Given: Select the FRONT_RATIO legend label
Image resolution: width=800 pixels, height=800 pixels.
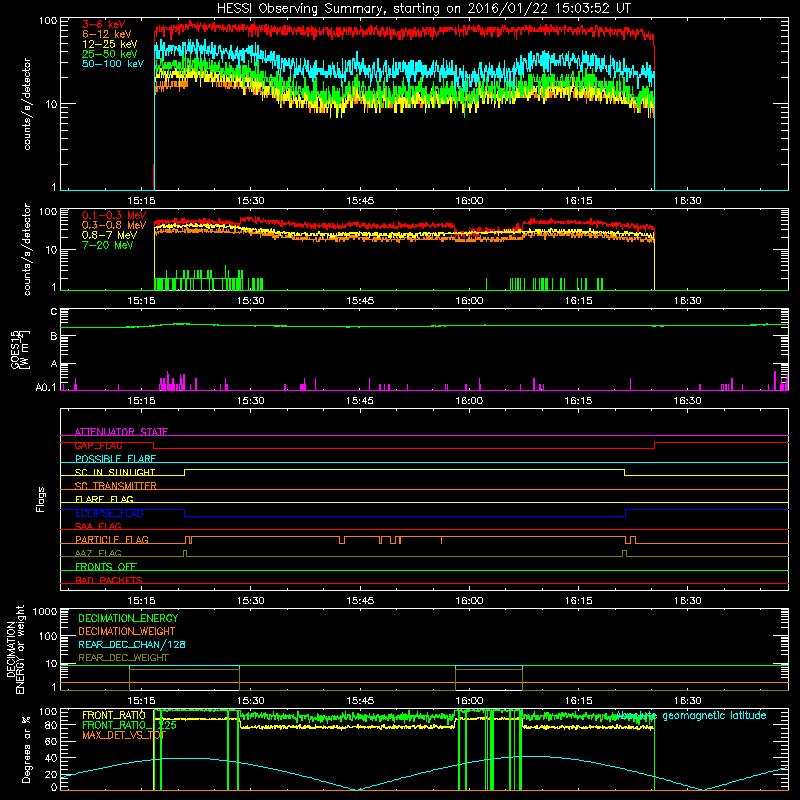Looking at the screenshot, I should [114, 715].
